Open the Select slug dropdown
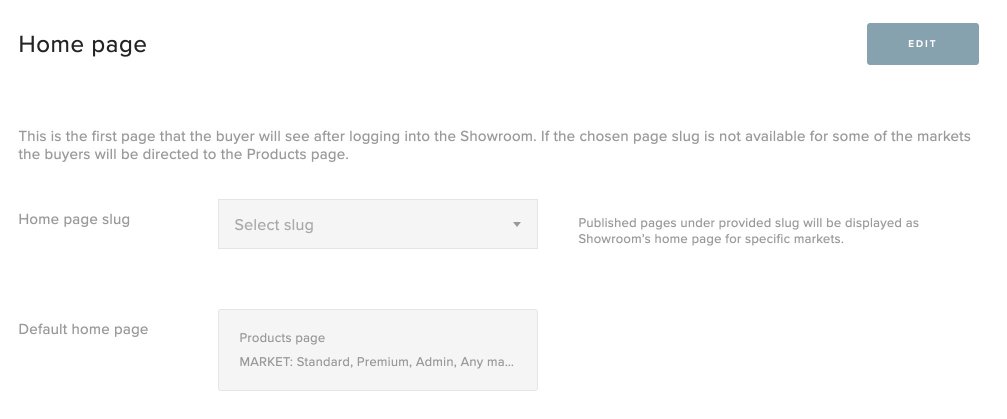This screenshot has height=419, width=1007. point(377,225)
